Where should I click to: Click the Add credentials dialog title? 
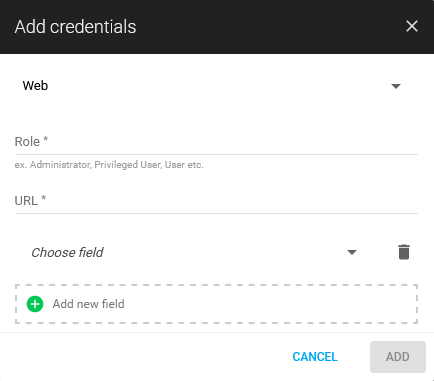point(75,27)
